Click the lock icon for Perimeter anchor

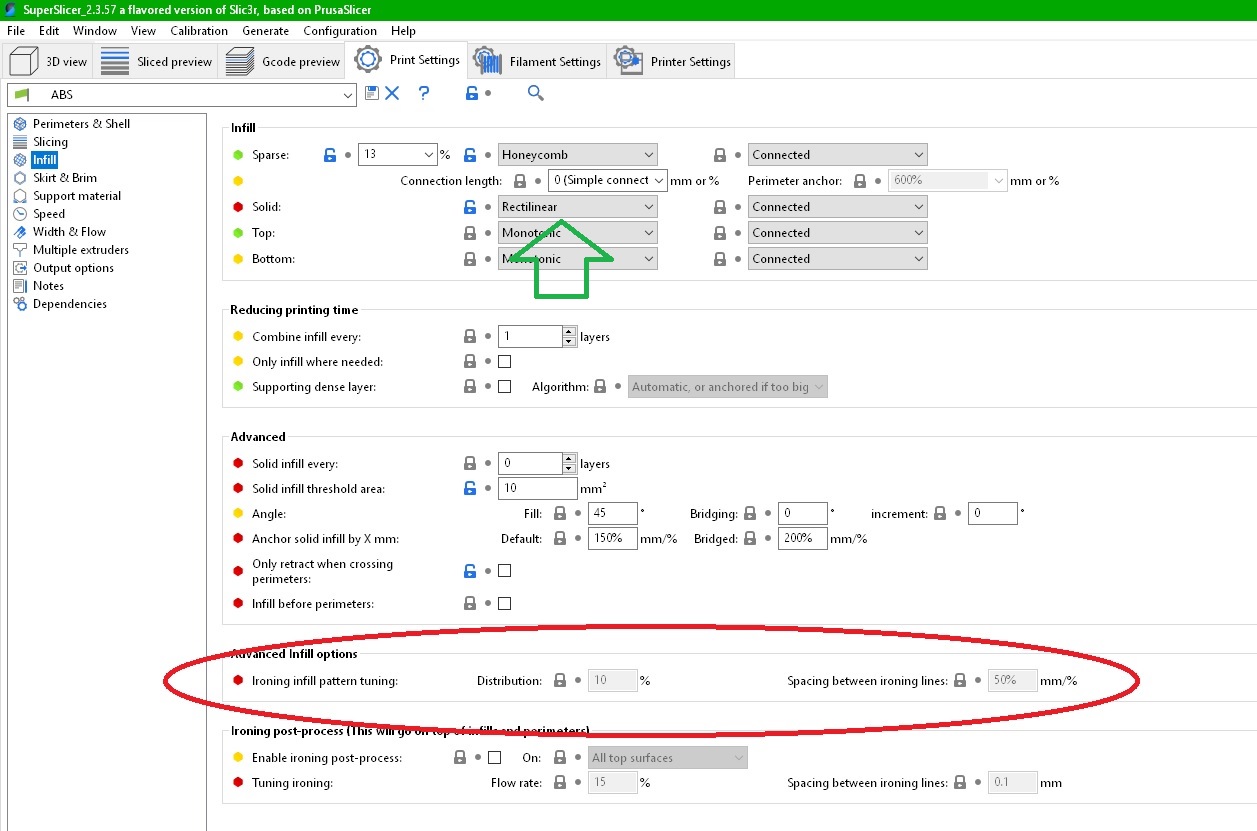[x=860, y=181]
